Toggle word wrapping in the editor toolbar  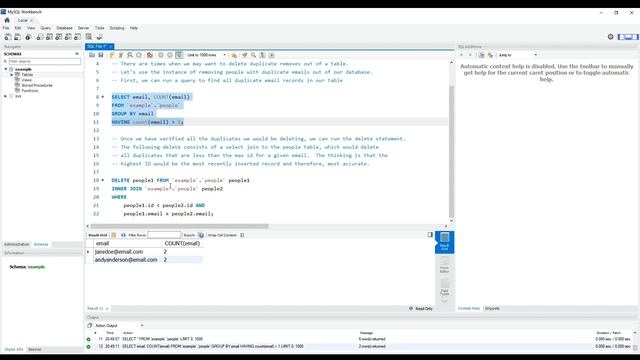pyautogui.click(x=271, y=55)
